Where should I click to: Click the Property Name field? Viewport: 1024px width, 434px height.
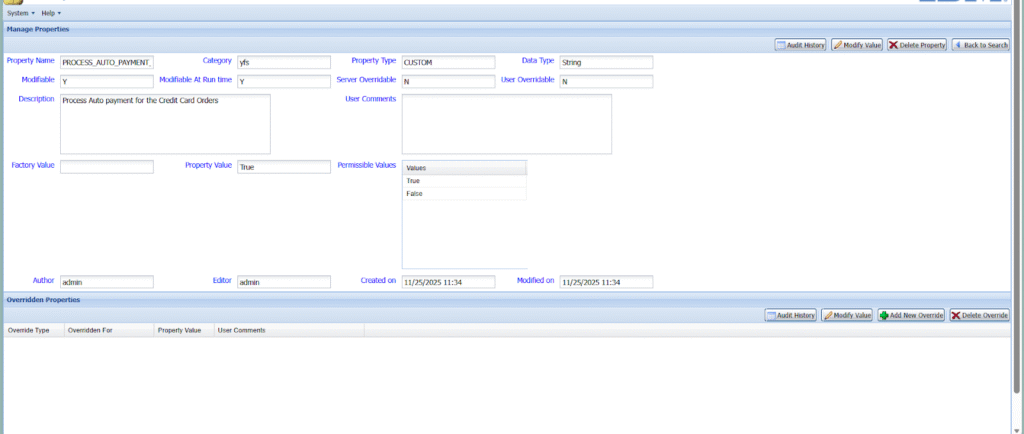(107, 62)
